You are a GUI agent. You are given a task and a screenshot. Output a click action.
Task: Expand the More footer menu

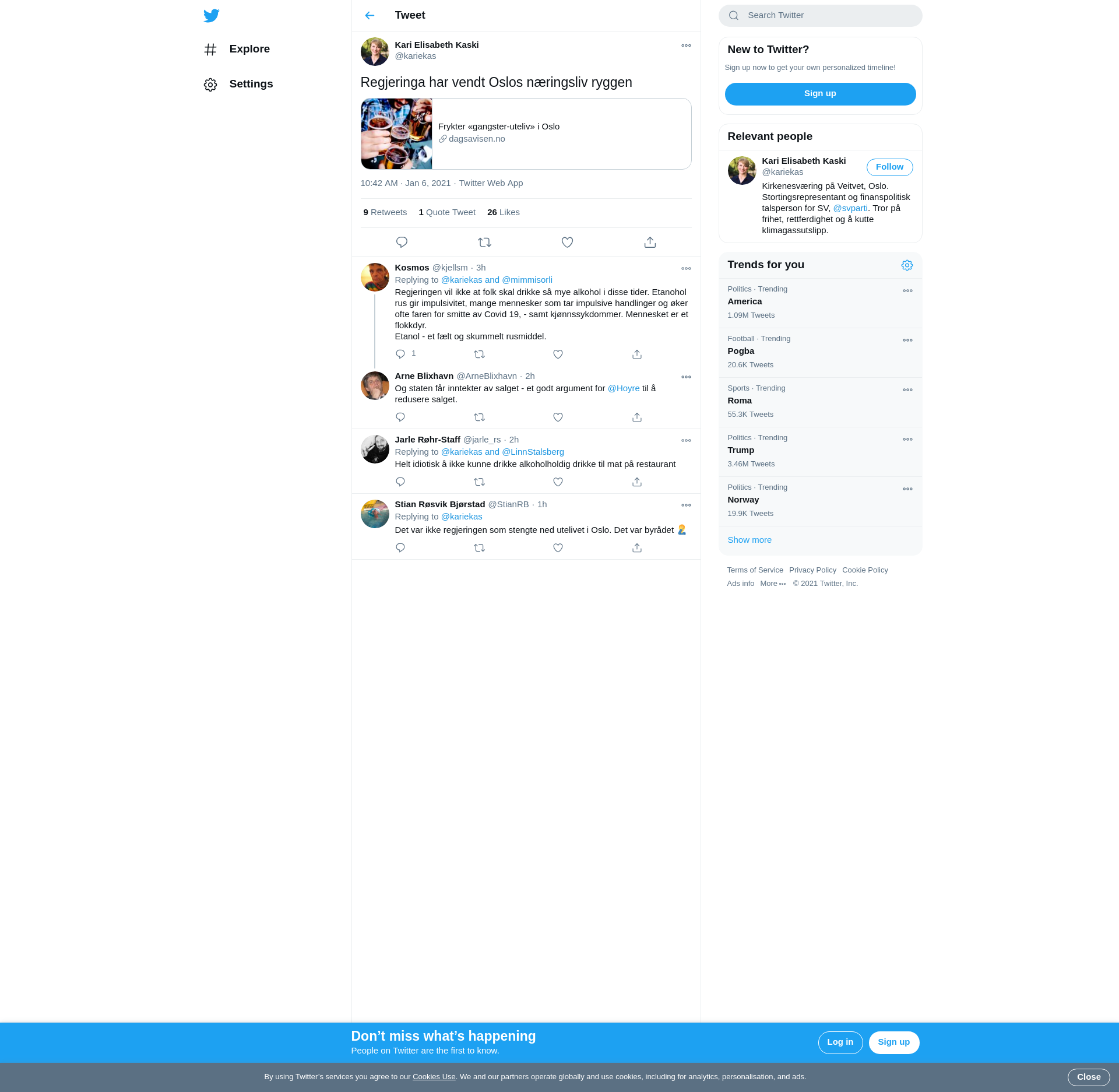click(773, 584)
